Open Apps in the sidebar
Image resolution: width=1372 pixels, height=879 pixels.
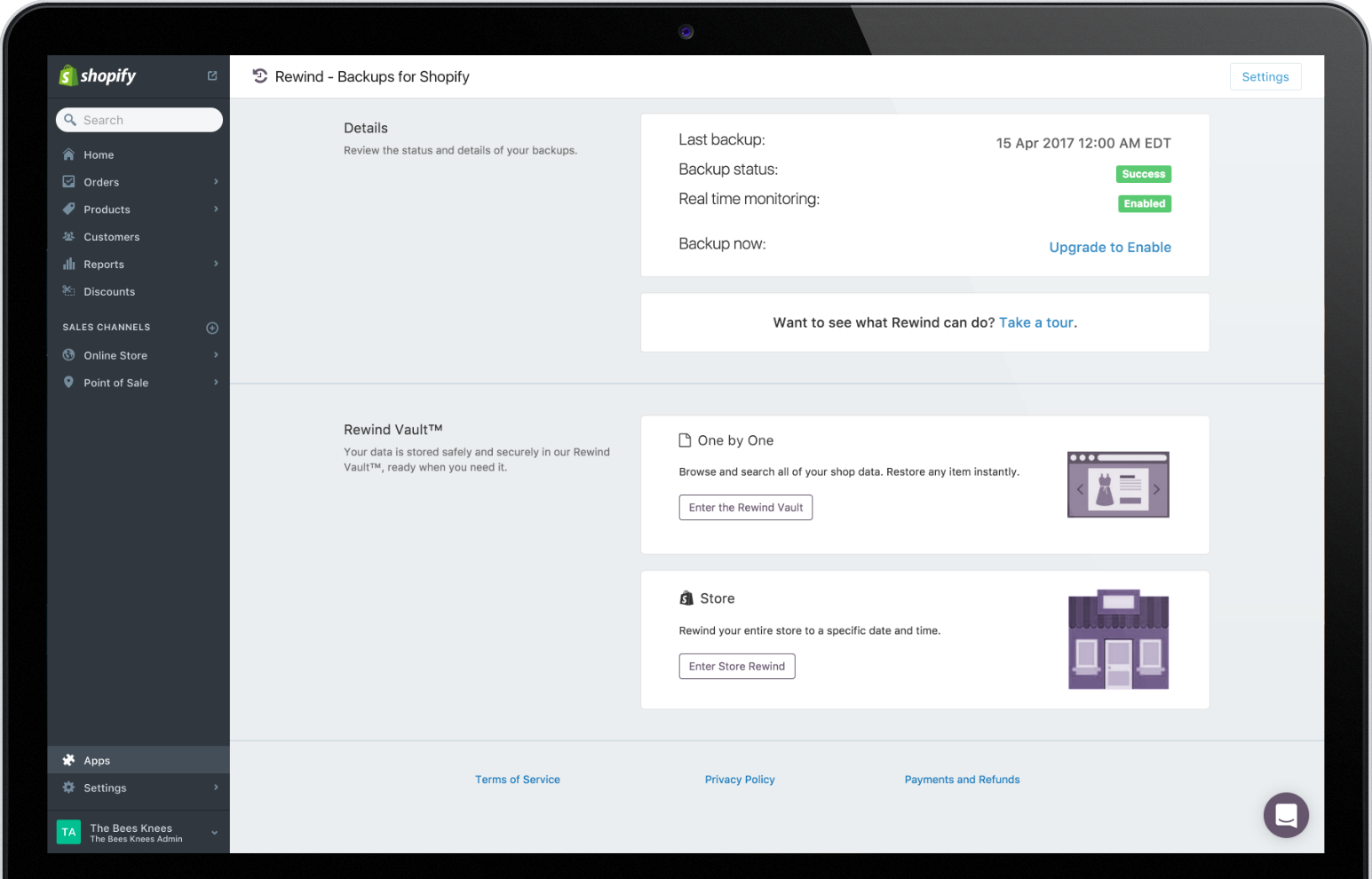[97, 761]
